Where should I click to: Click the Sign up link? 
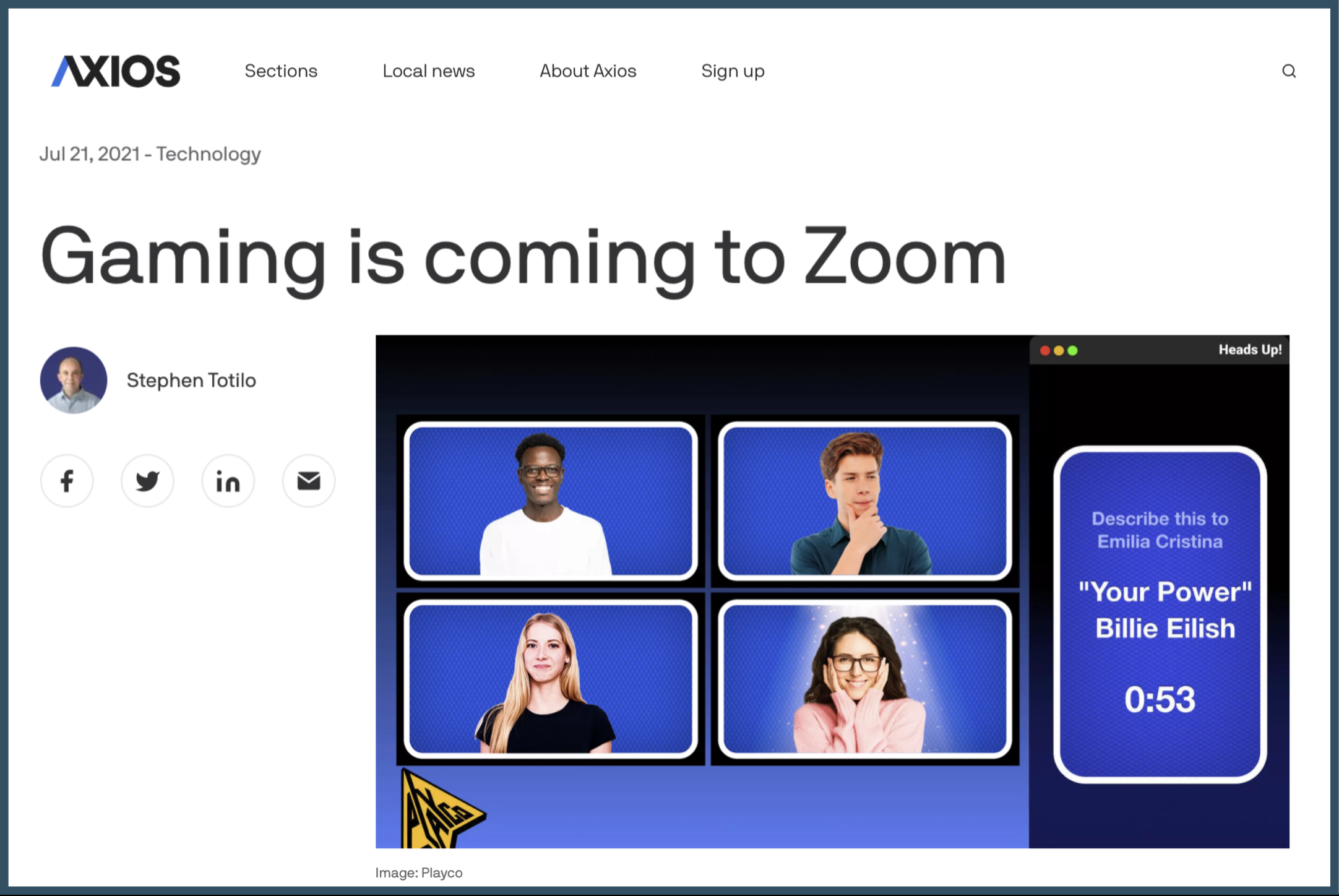coord(733,71)
